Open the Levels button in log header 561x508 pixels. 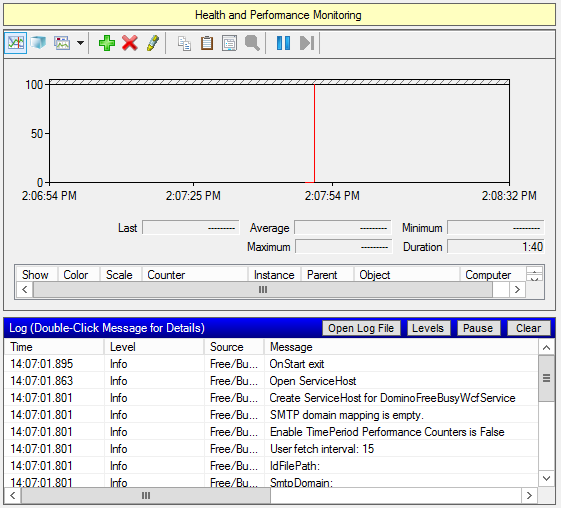coord(428,328)
